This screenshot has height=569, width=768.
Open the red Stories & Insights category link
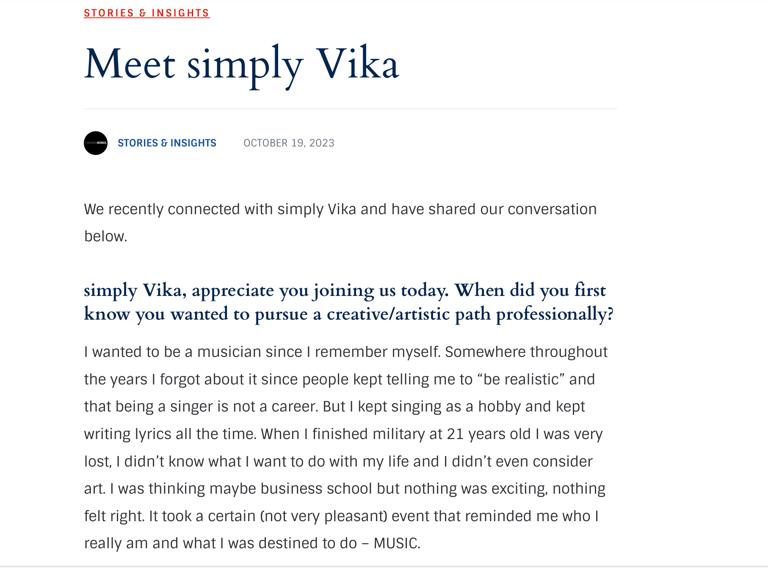coord(147,13)
